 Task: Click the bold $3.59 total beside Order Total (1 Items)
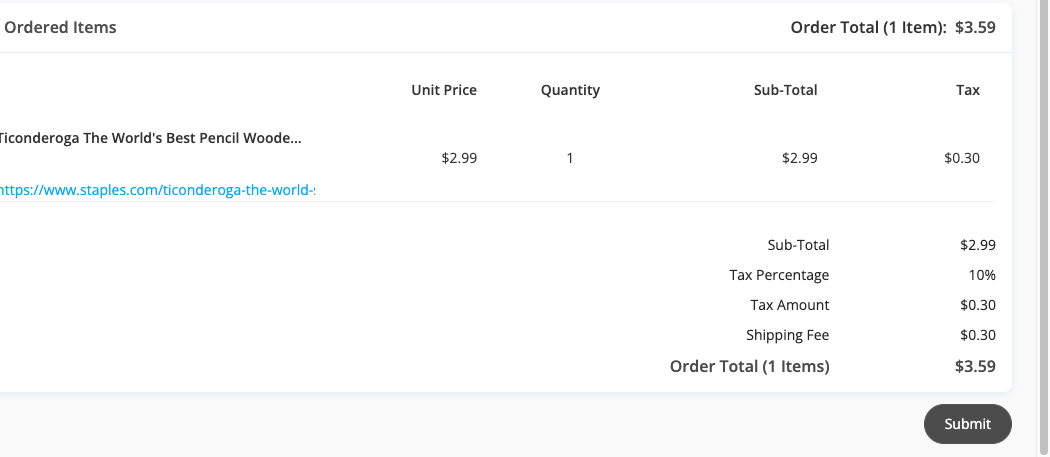pyautogui.click(x=975, y=367)
